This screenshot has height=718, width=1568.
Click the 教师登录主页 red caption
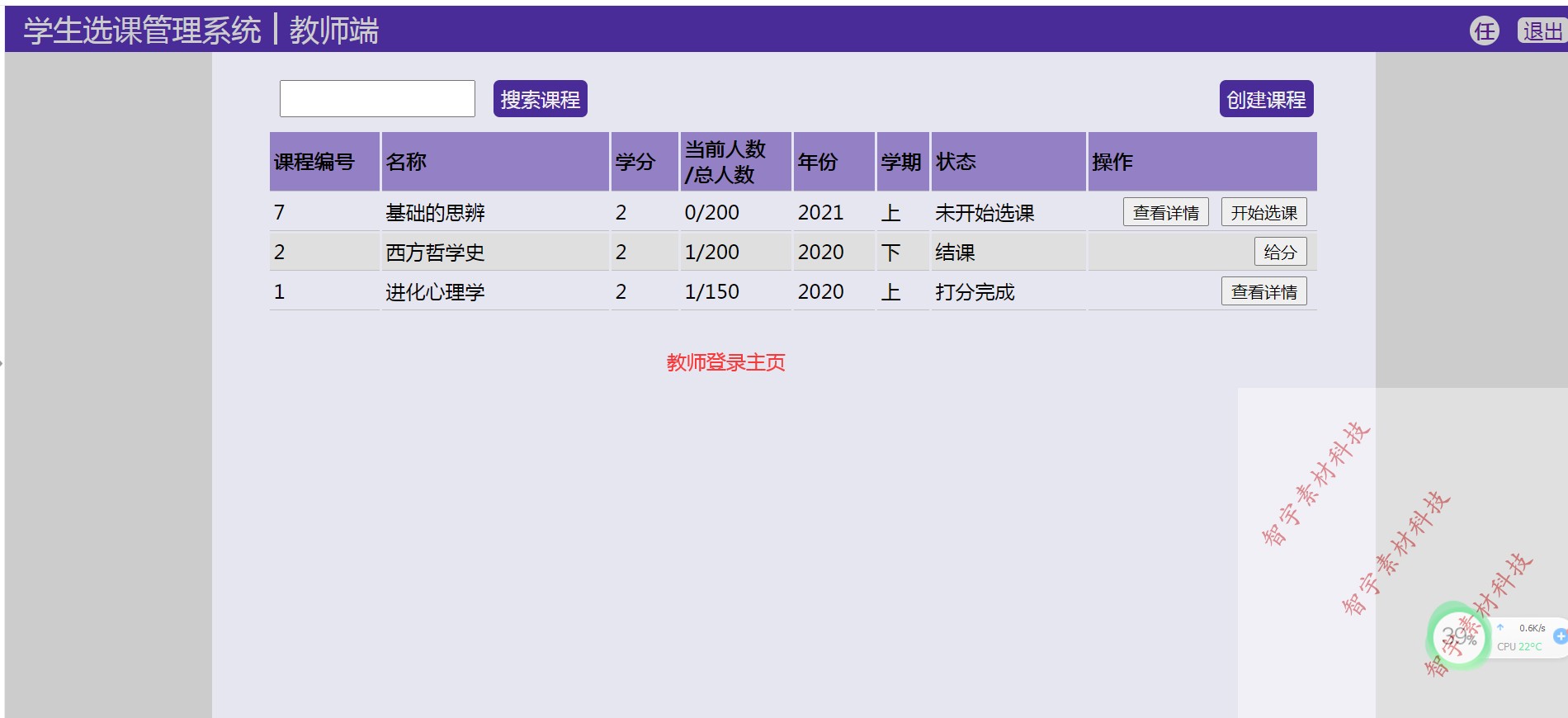point(726,362)
